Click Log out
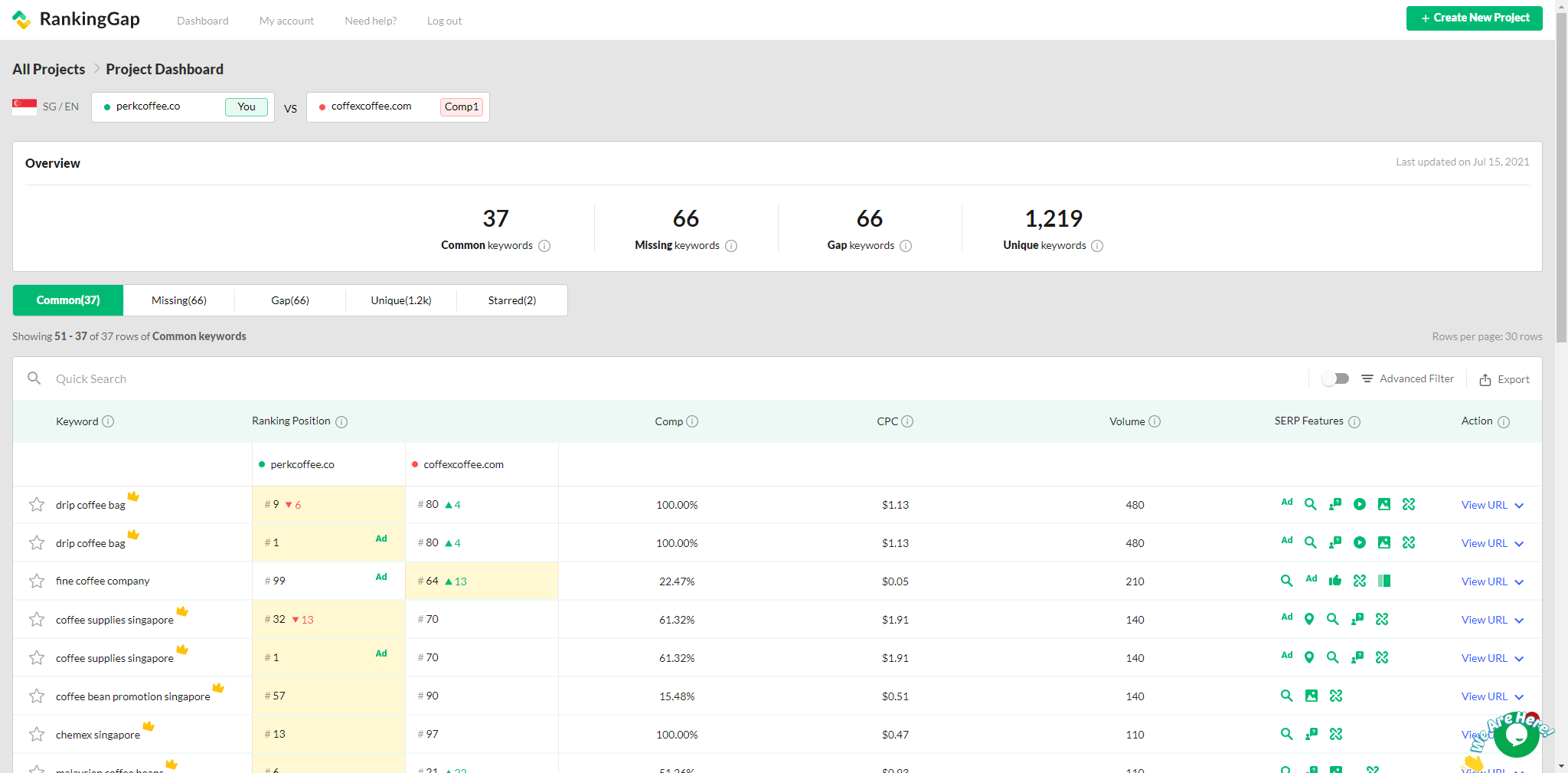The image size is (1568, 773). point(445,21)
